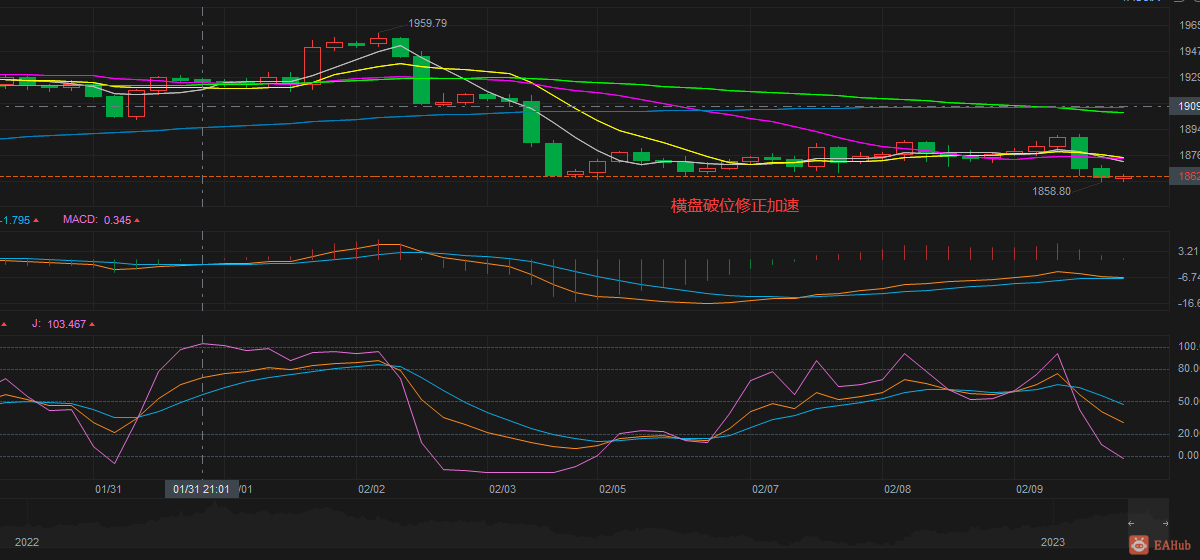Click the highlighted range window in the bottom navigator
Image resolution: width=1200 pixels, height=560 pixels.
[1148, 524]
